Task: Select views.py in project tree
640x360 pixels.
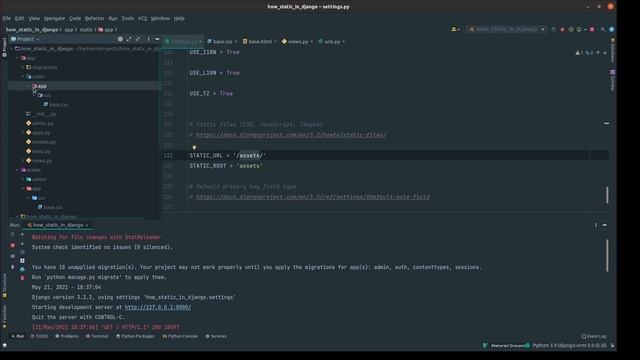Action: click(x=39, y=161)
